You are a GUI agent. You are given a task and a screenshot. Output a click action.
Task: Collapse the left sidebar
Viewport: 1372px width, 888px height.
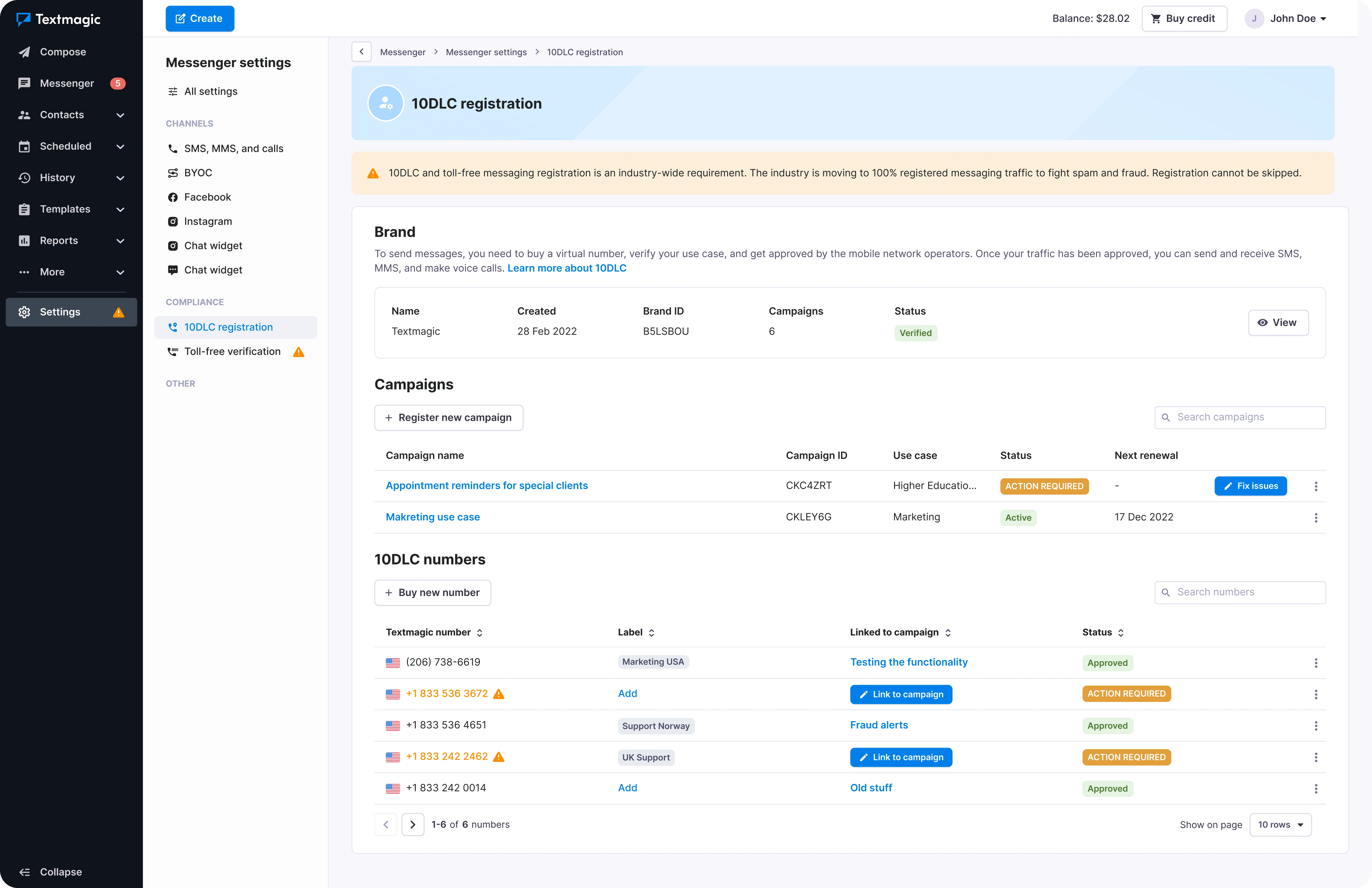(51, 872)
